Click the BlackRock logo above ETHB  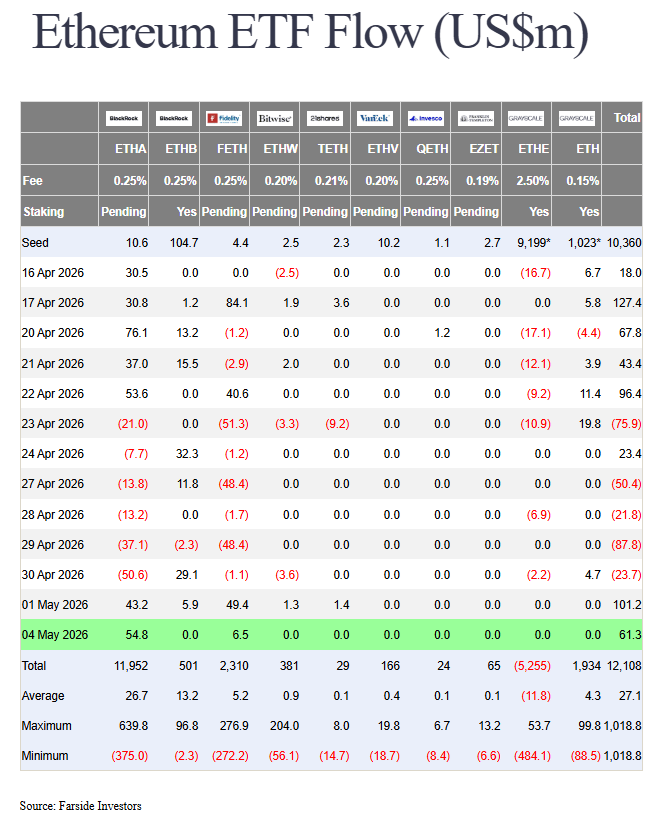click(x=174, y=118)
